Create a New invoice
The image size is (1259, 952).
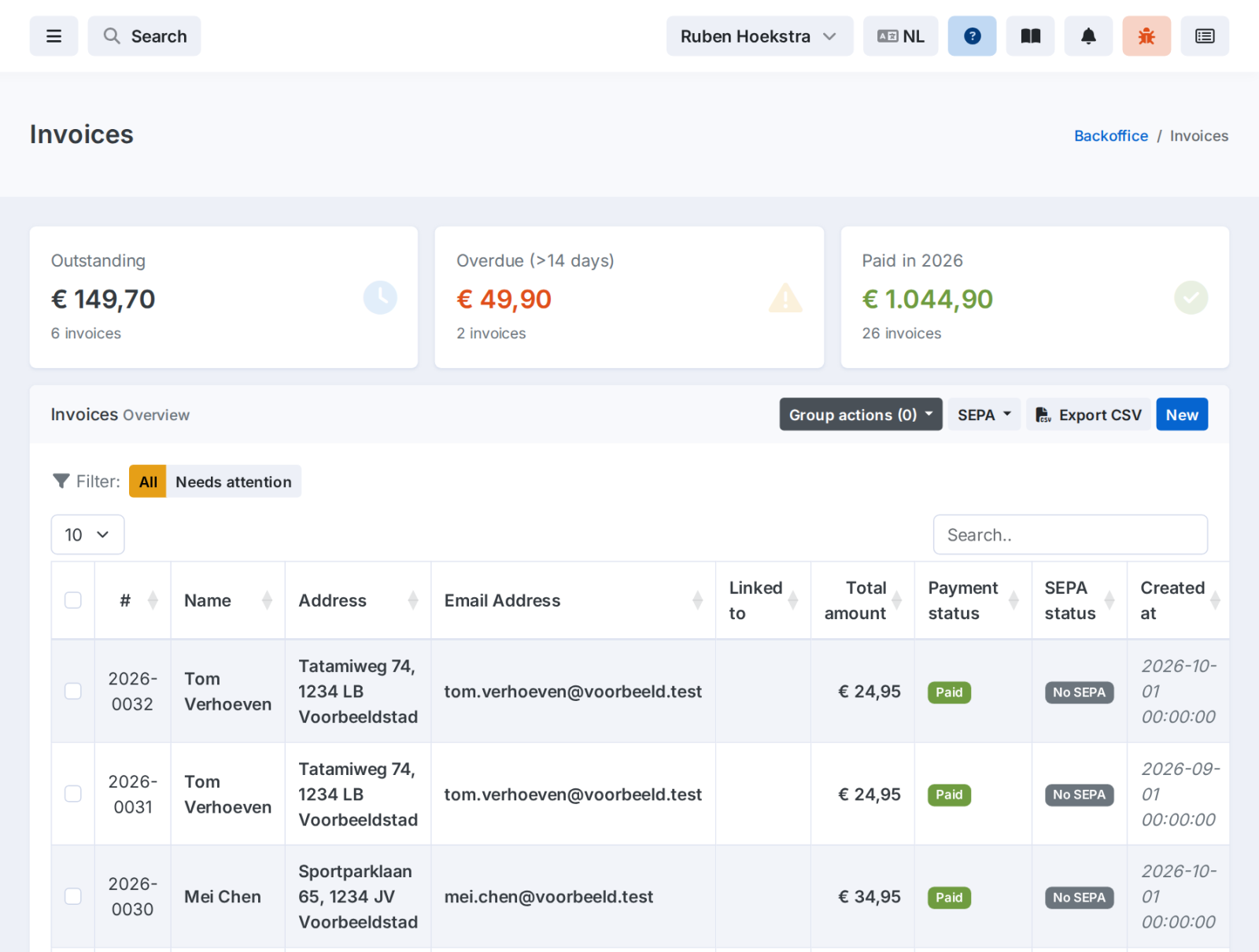tap(1182, 415)
